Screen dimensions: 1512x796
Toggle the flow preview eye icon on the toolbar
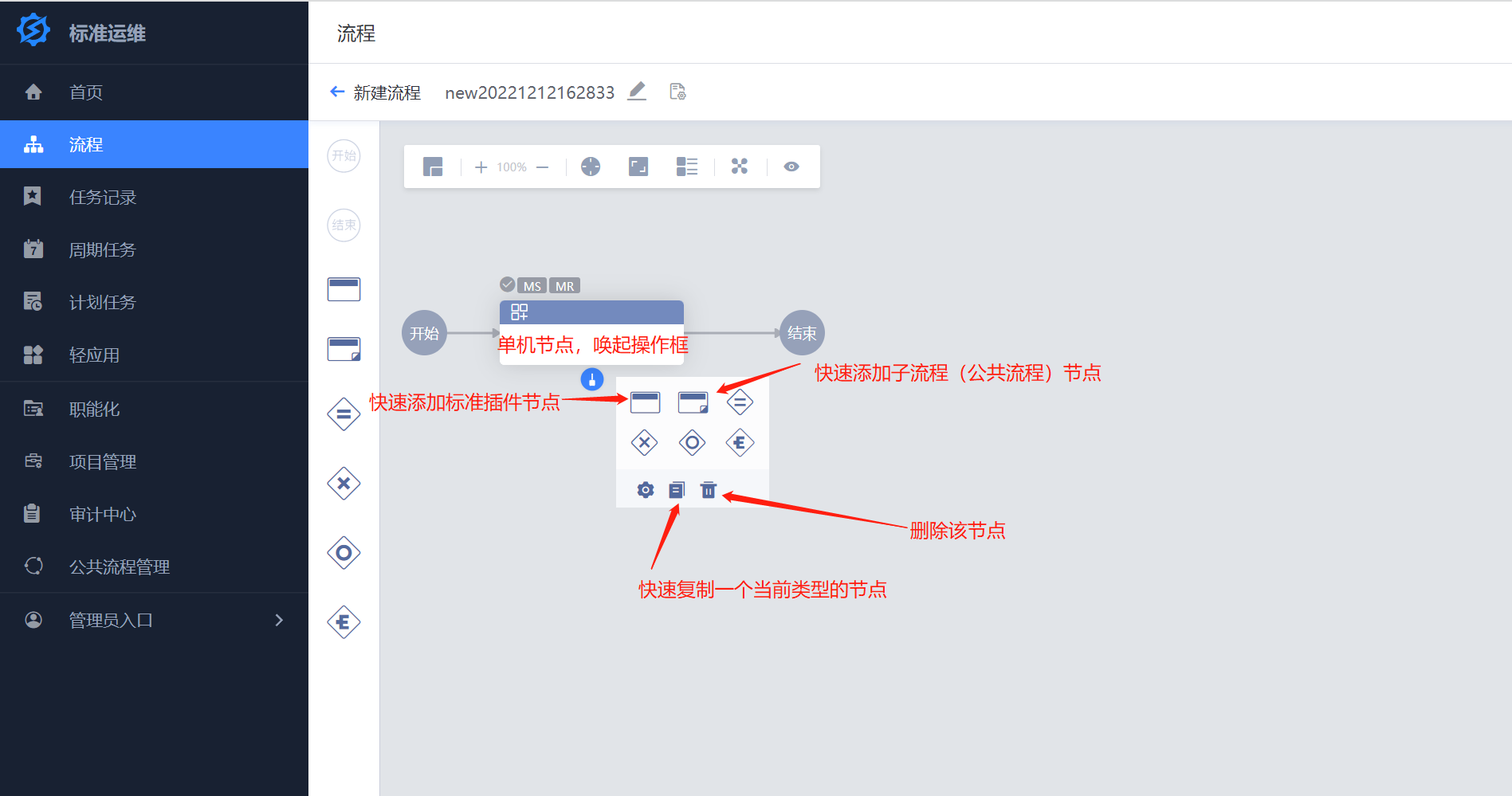(791, 167)
